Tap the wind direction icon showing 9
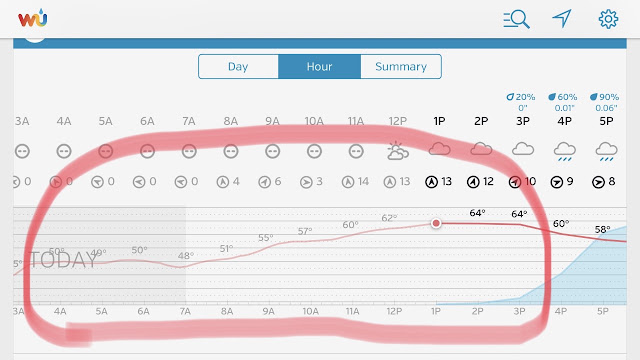 tap(556, 182)
